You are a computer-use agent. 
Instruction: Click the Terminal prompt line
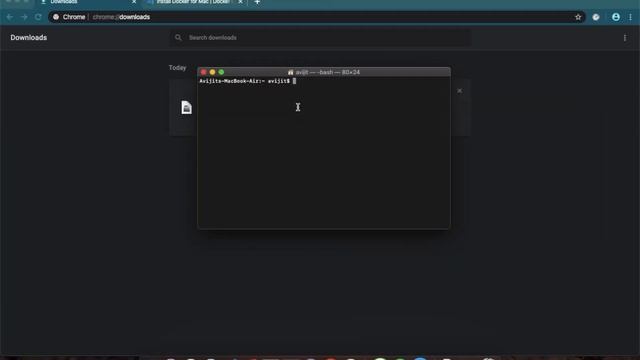247,81
